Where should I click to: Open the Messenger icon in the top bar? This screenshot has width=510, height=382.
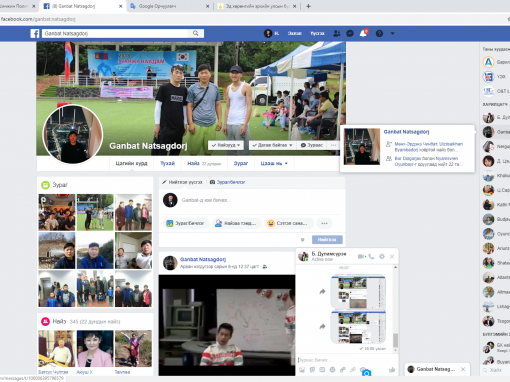tap(350, 33)
